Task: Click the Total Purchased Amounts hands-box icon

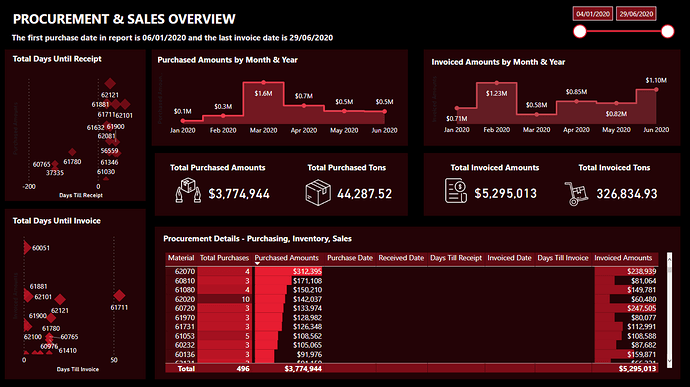Action: tap(188, 191)
